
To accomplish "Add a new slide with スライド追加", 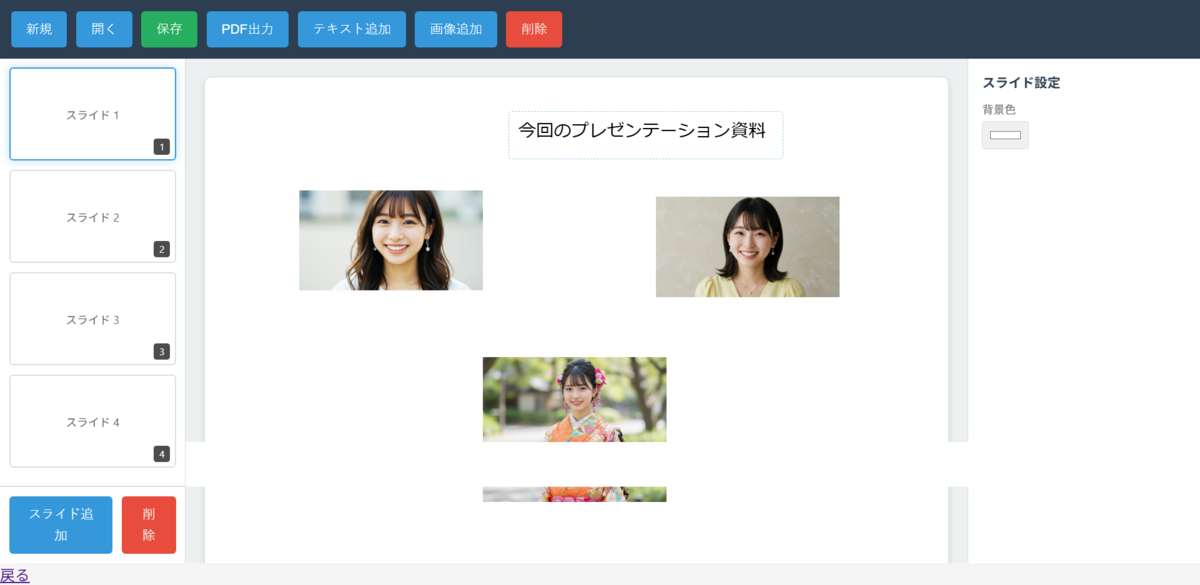I will (x=61, y=525).
